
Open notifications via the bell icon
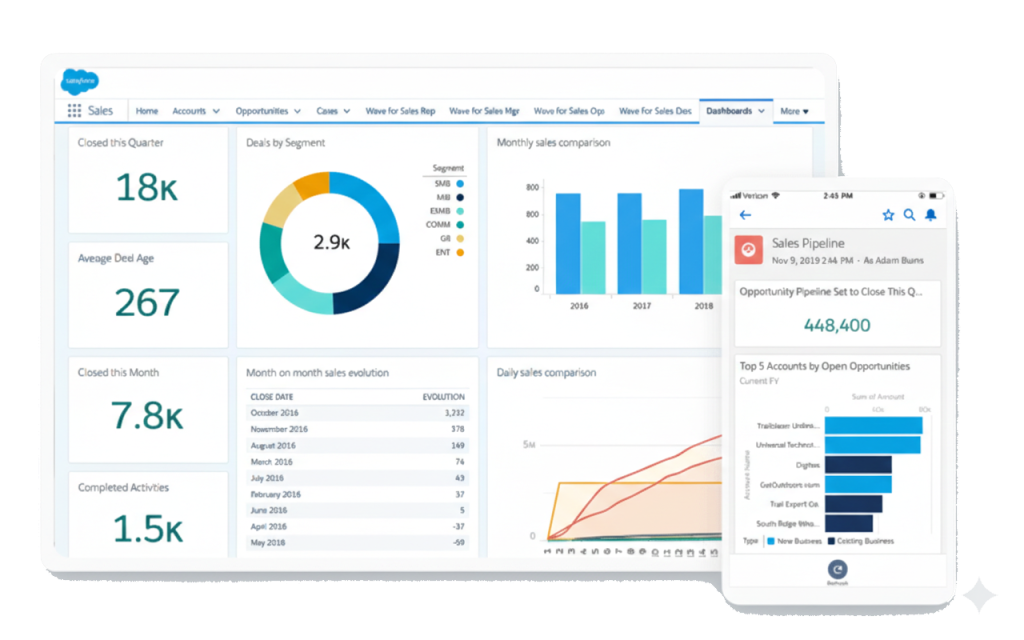coord(931,215)
